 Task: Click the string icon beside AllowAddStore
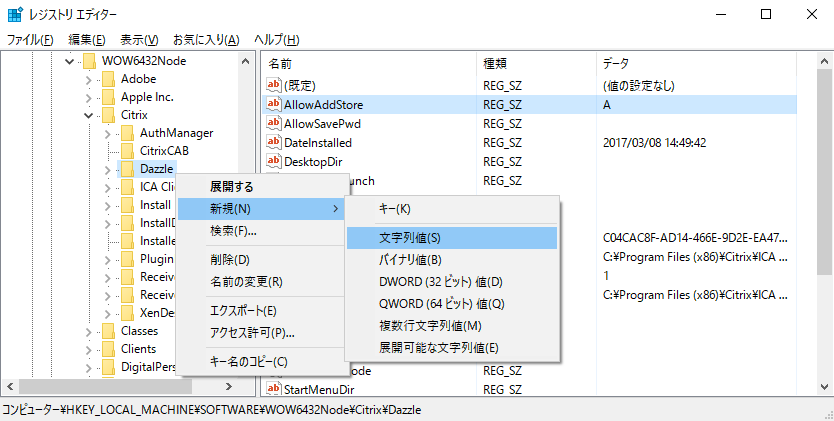pos(273,105)
